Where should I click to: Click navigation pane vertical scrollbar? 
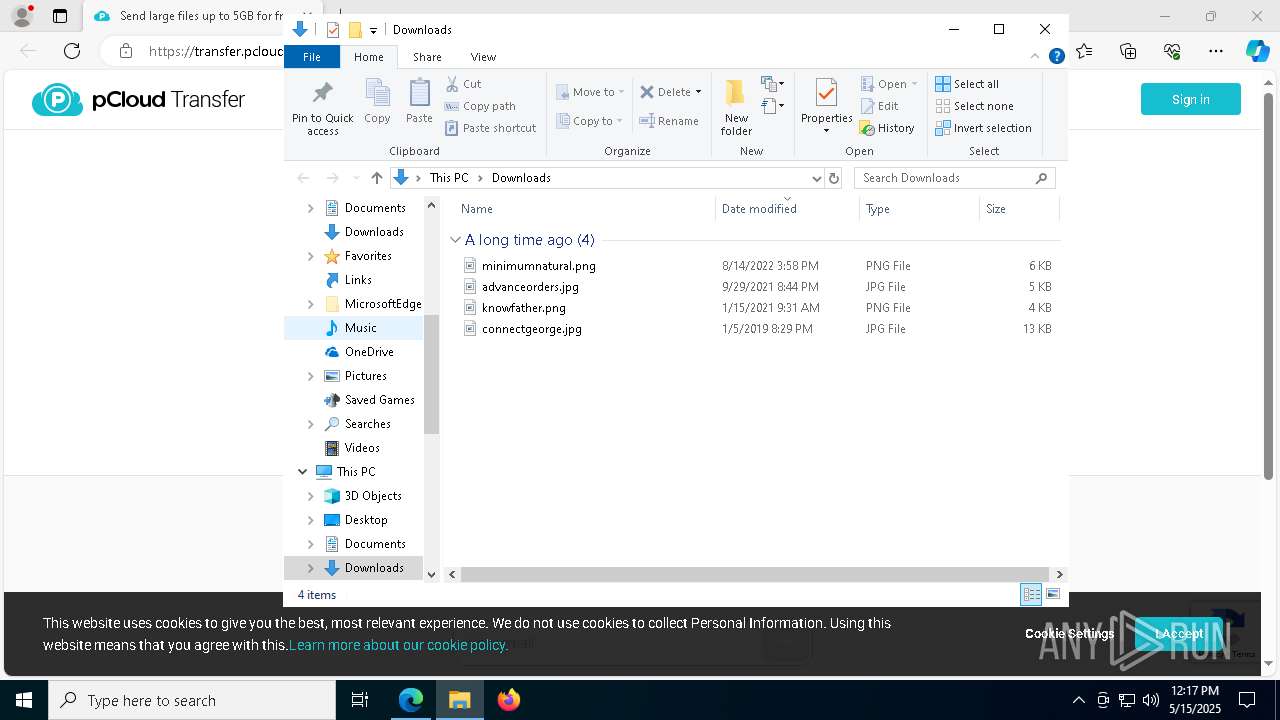[x=431, y=374]
